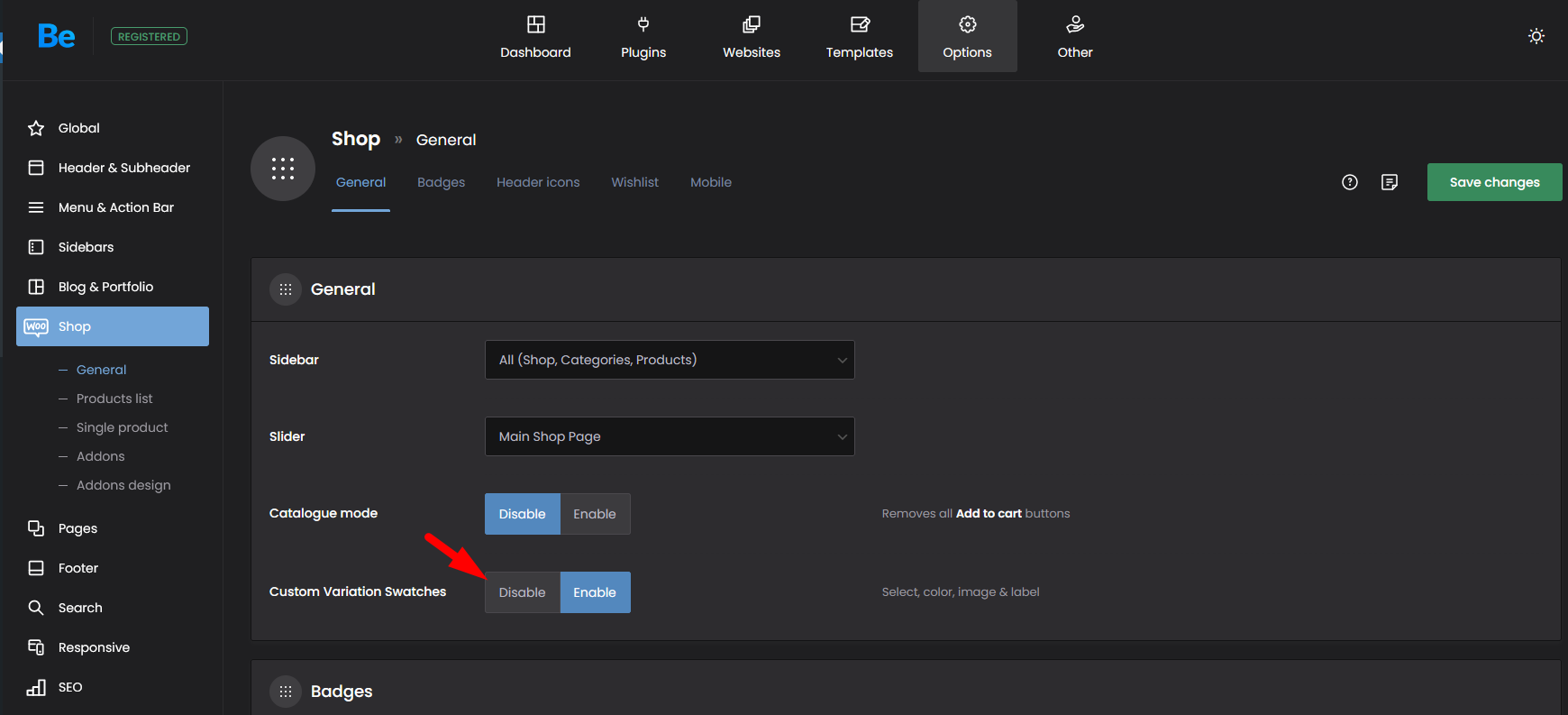Click the Save changes button
1568x715 pixels.
[x=1495, y=182]
